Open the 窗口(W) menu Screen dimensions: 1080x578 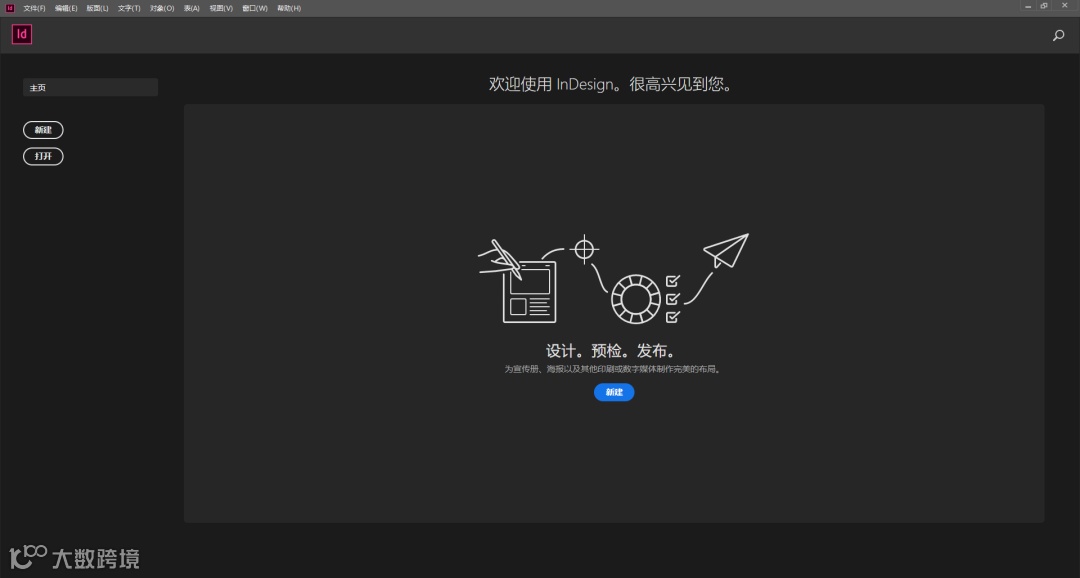255,8
